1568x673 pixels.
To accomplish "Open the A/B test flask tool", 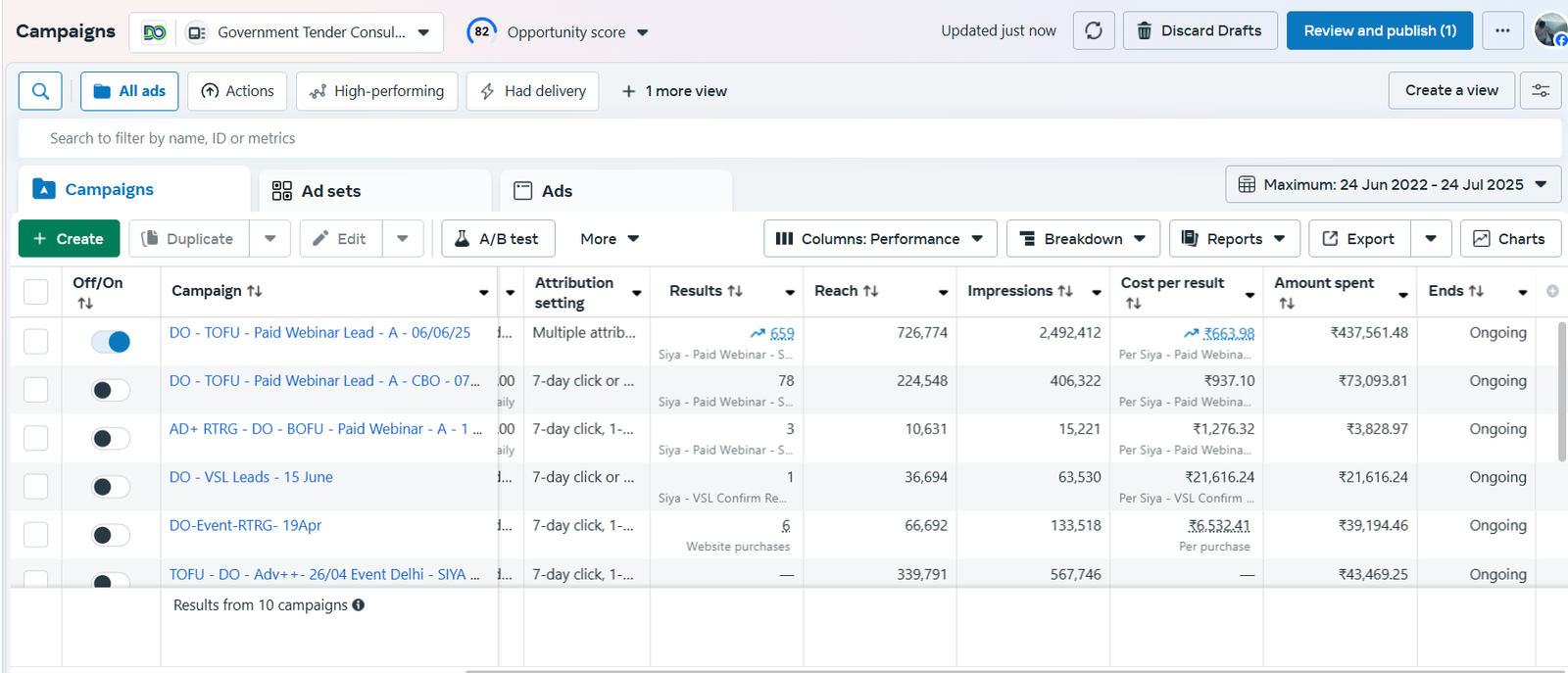I will 498,239.
